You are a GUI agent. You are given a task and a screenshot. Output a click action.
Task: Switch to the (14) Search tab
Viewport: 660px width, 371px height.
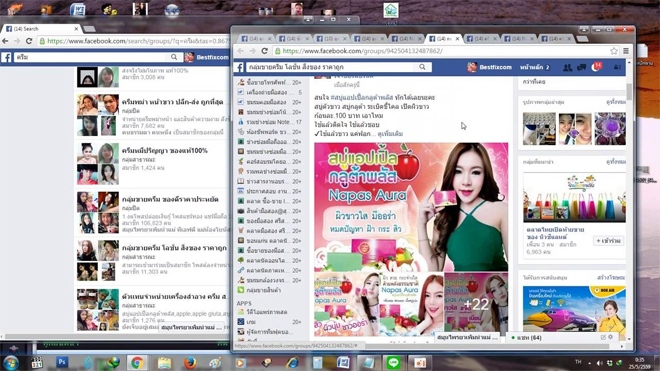pos(41,29)
